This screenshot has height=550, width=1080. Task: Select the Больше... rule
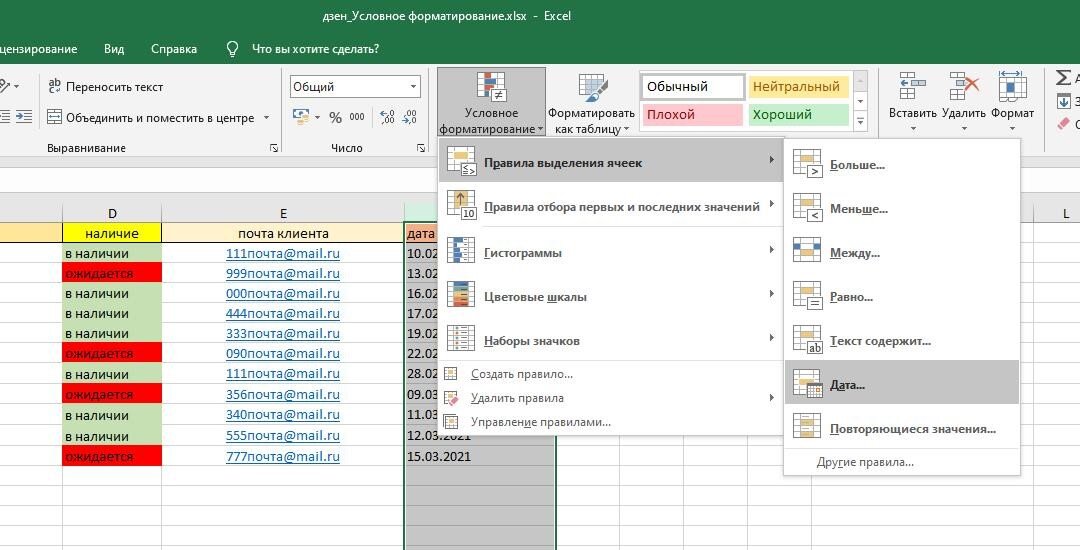click(902, 163)
